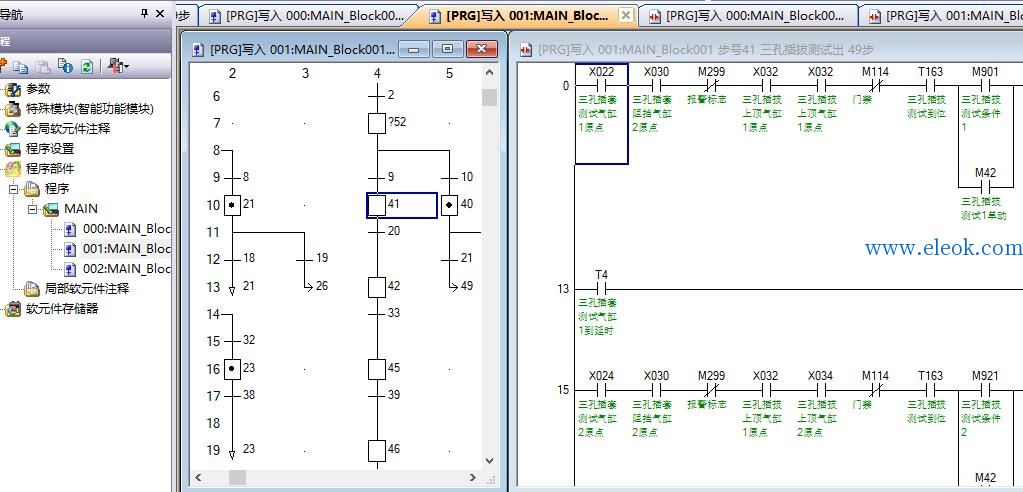Click the copy icon in navigation toolbar
The width and height of the screenshot is (1023, 492).
21,67
